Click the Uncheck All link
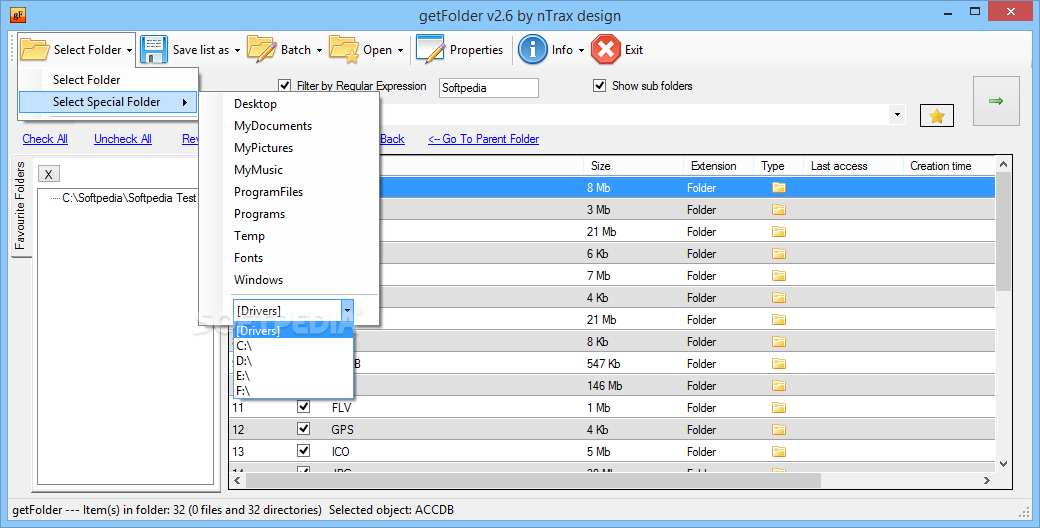Viewport: 1040px width, 528px height. click(x=123, y=139)
